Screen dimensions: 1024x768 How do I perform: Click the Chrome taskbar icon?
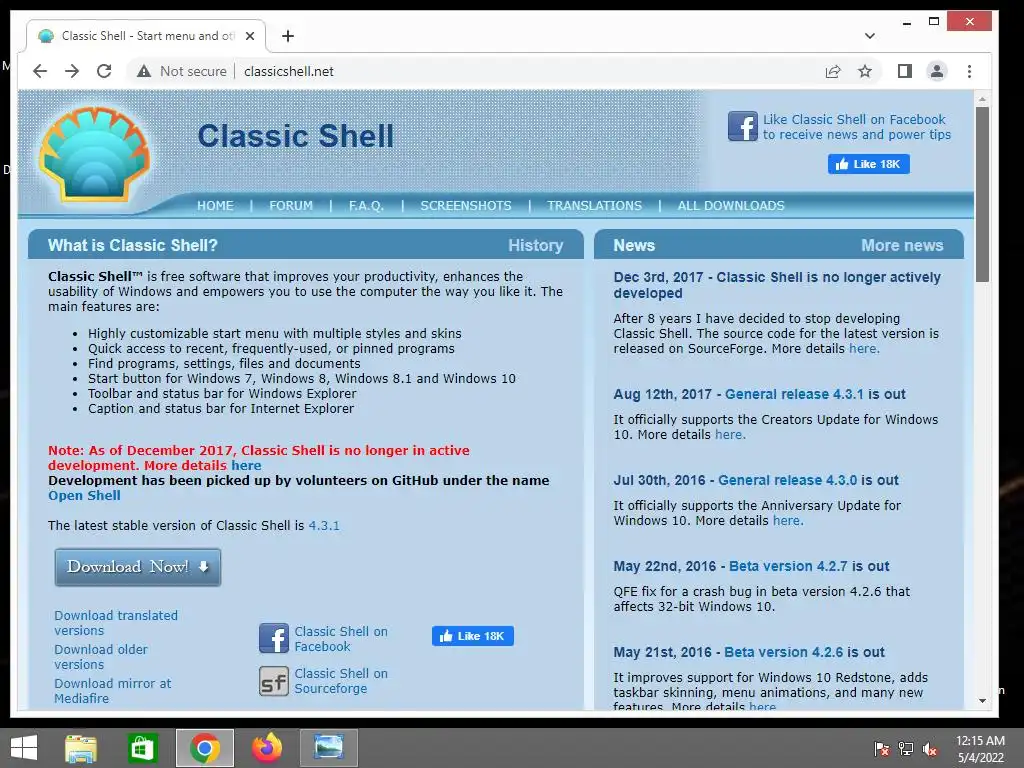click(x=204, y=748)
